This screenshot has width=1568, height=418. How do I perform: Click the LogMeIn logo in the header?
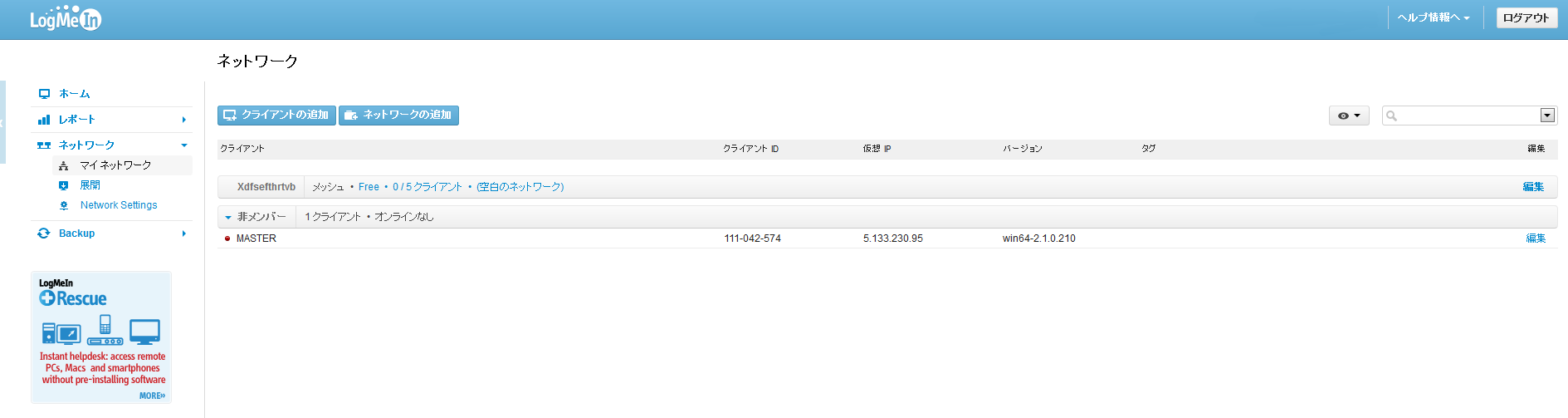pyautogui.click(x=66, y=18)
